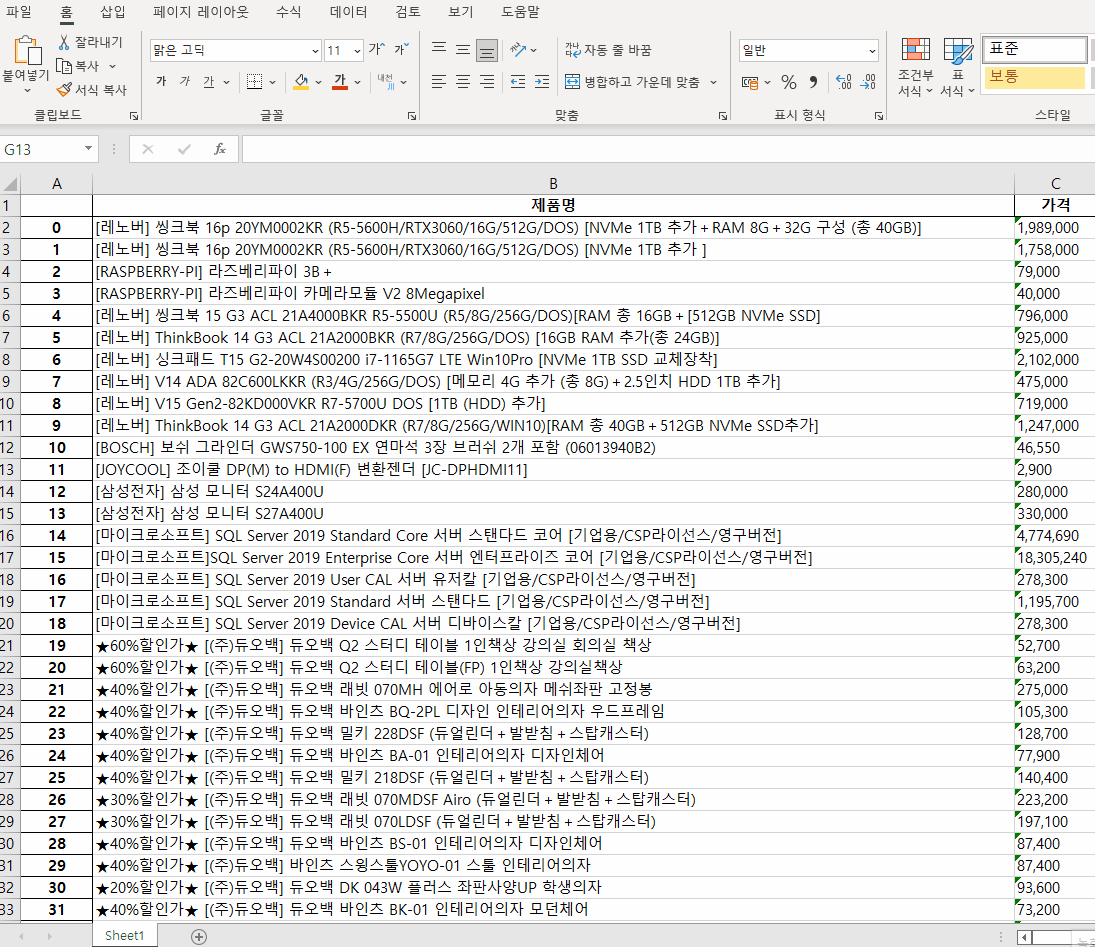1095x947 pixels.
Task: Select 라즈베리파이 3B + product cell
Action: pyautogui.click(x=553, y=272)
